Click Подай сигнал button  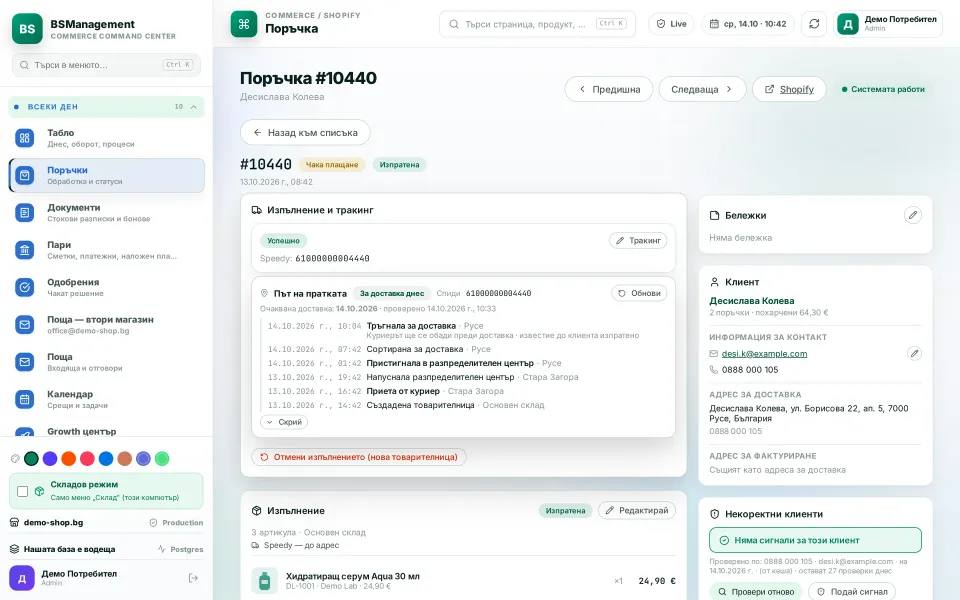pyautogui.click(x=852, y=591)
